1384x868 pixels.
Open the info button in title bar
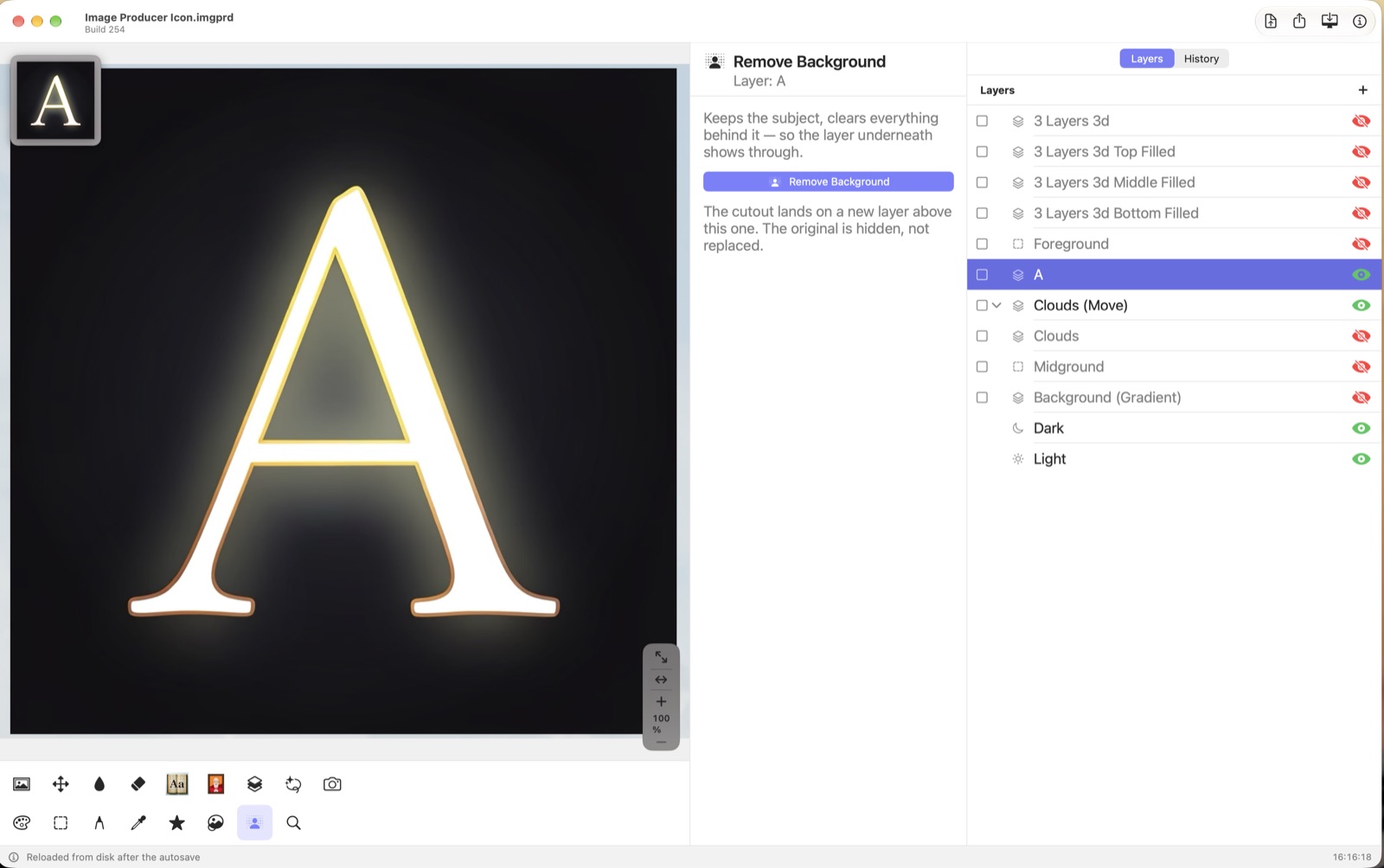pyautogui.click(x=1360, y=22)
